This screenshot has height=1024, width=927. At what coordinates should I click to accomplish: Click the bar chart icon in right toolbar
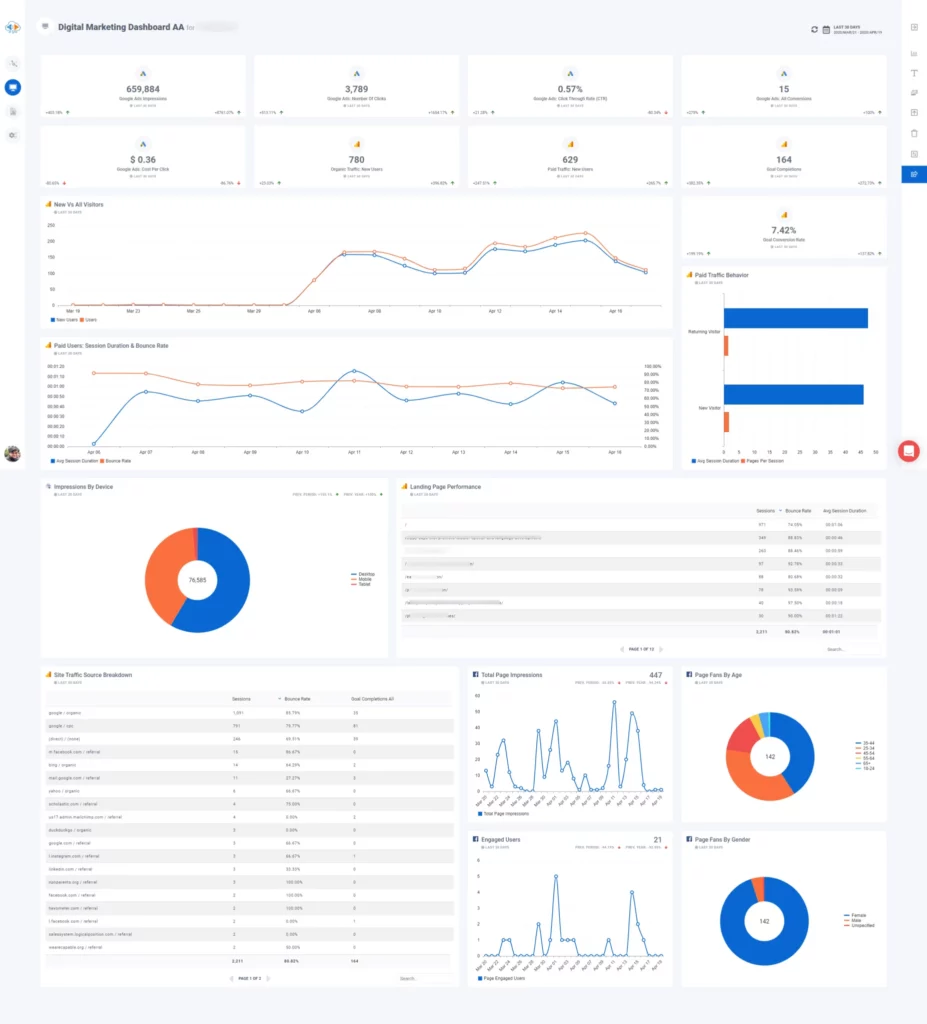914,54
